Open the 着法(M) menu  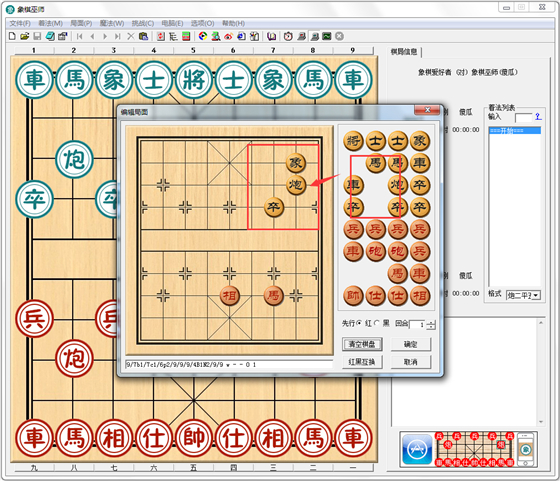point(50,23)
